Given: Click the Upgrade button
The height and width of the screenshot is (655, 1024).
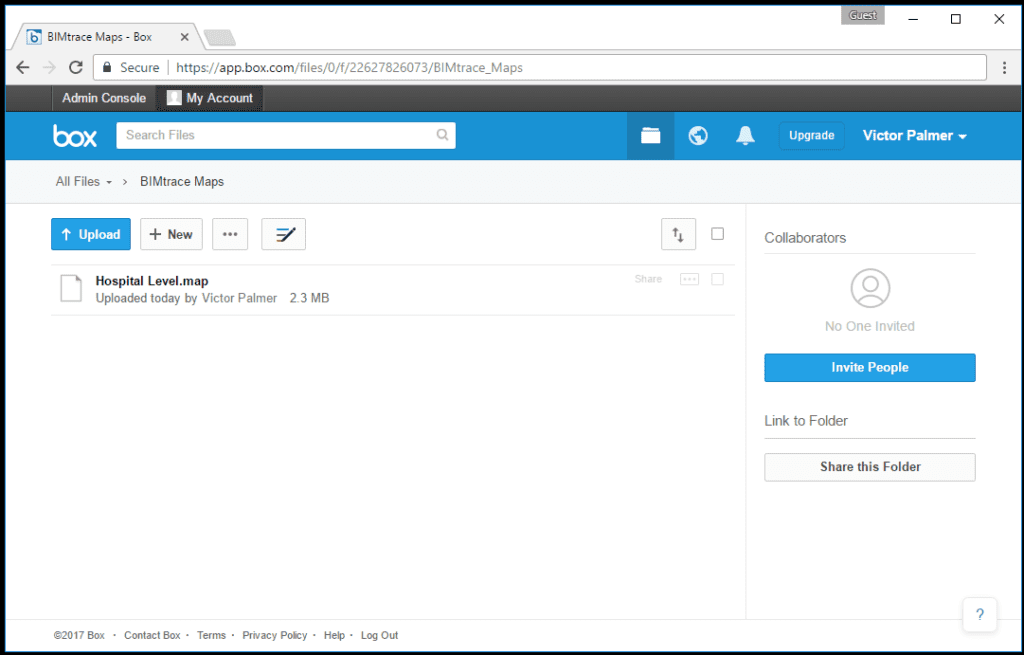Looking at the screenshot, I should [x=812, y=136].
